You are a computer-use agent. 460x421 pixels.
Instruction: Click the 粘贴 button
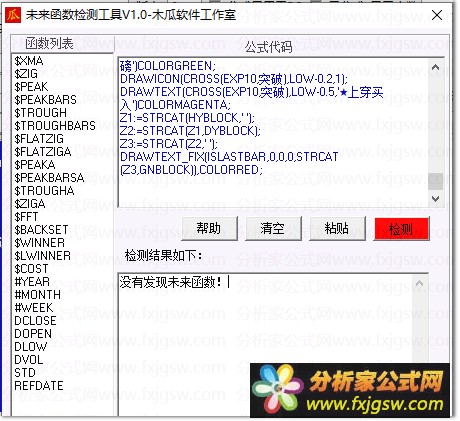(x=337, y=228)
